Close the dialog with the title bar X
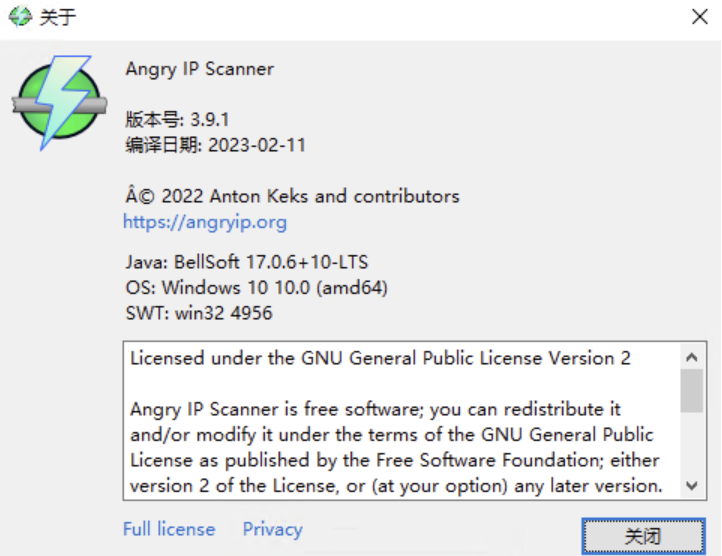722x556 pixels. point(699,17)
